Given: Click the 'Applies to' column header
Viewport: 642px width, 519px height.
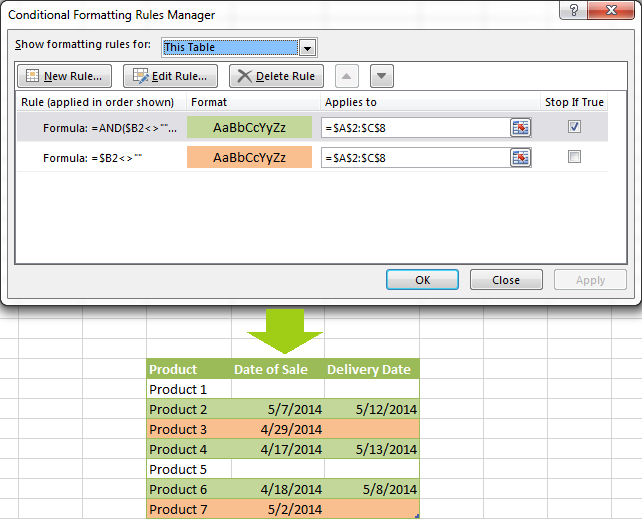Looking at the screenshot, I should point(430,102).
